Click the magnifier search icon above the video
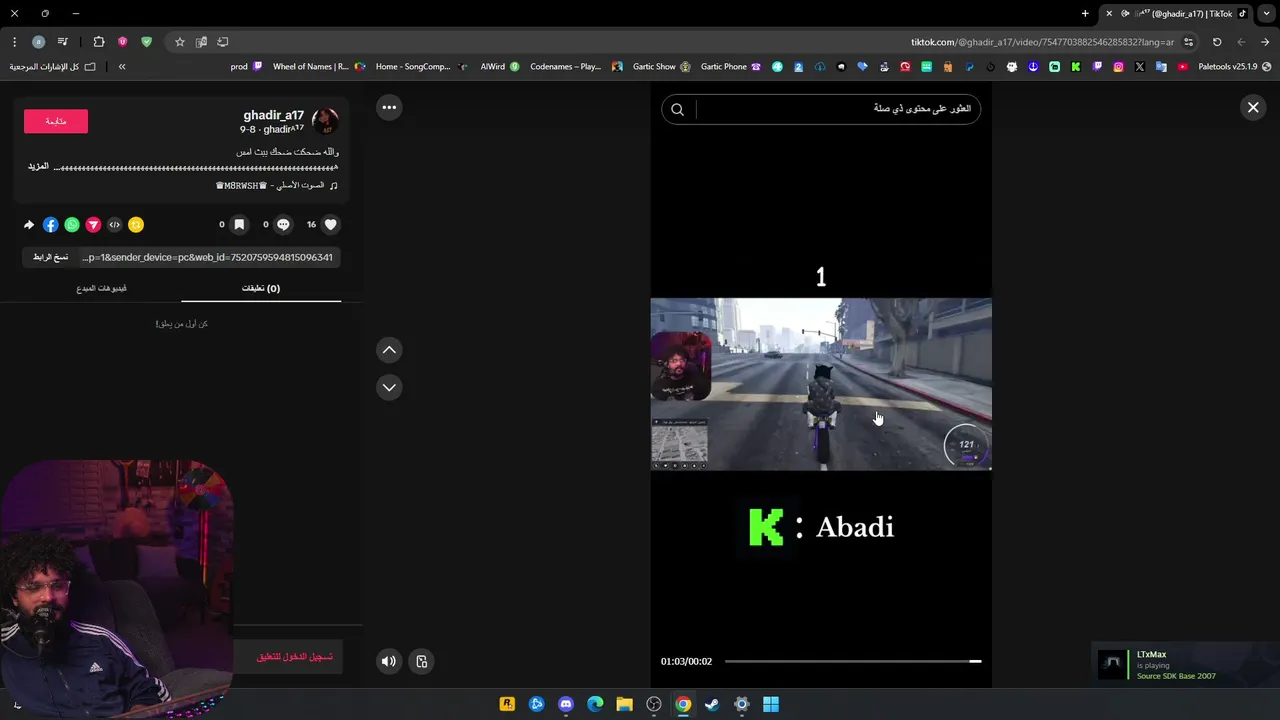The width and height of the screenshot is (1280, 720). tap(677, 109)
